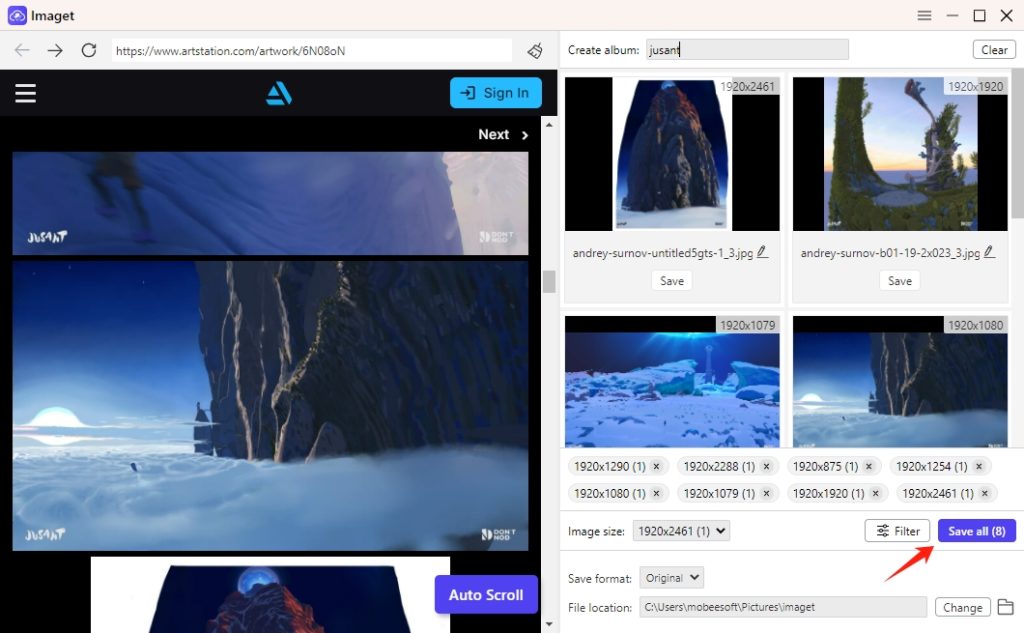Click the Save all (8) button

click(976, 530)
